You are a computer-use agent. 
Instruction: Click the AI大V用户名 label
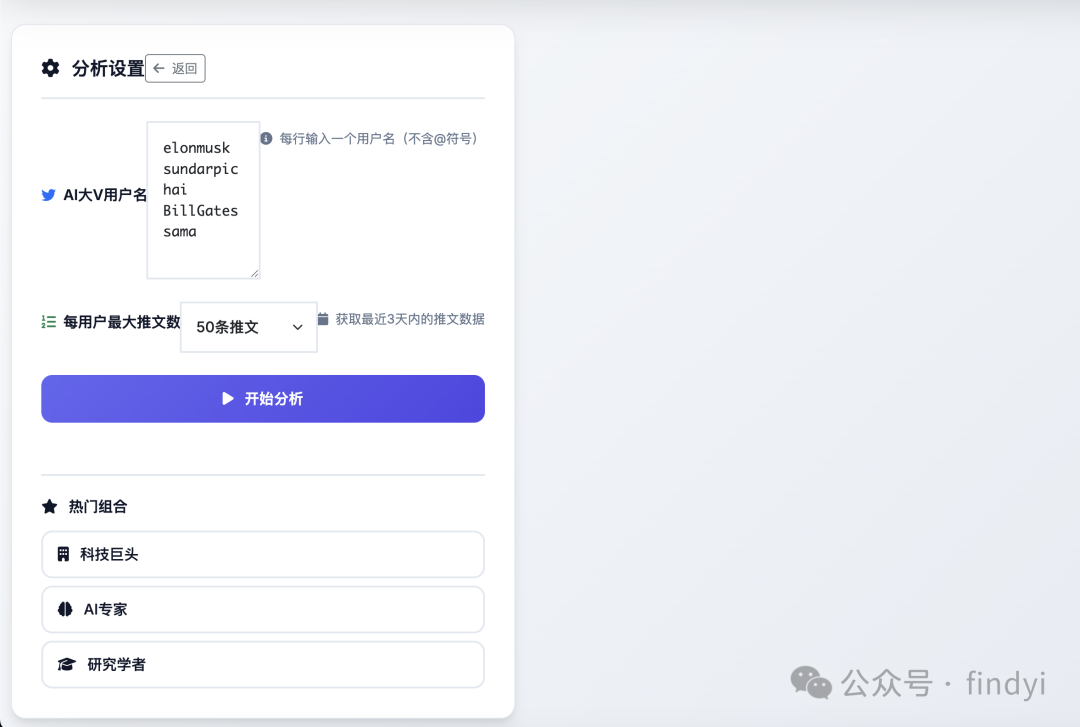(x=105, y=195)
